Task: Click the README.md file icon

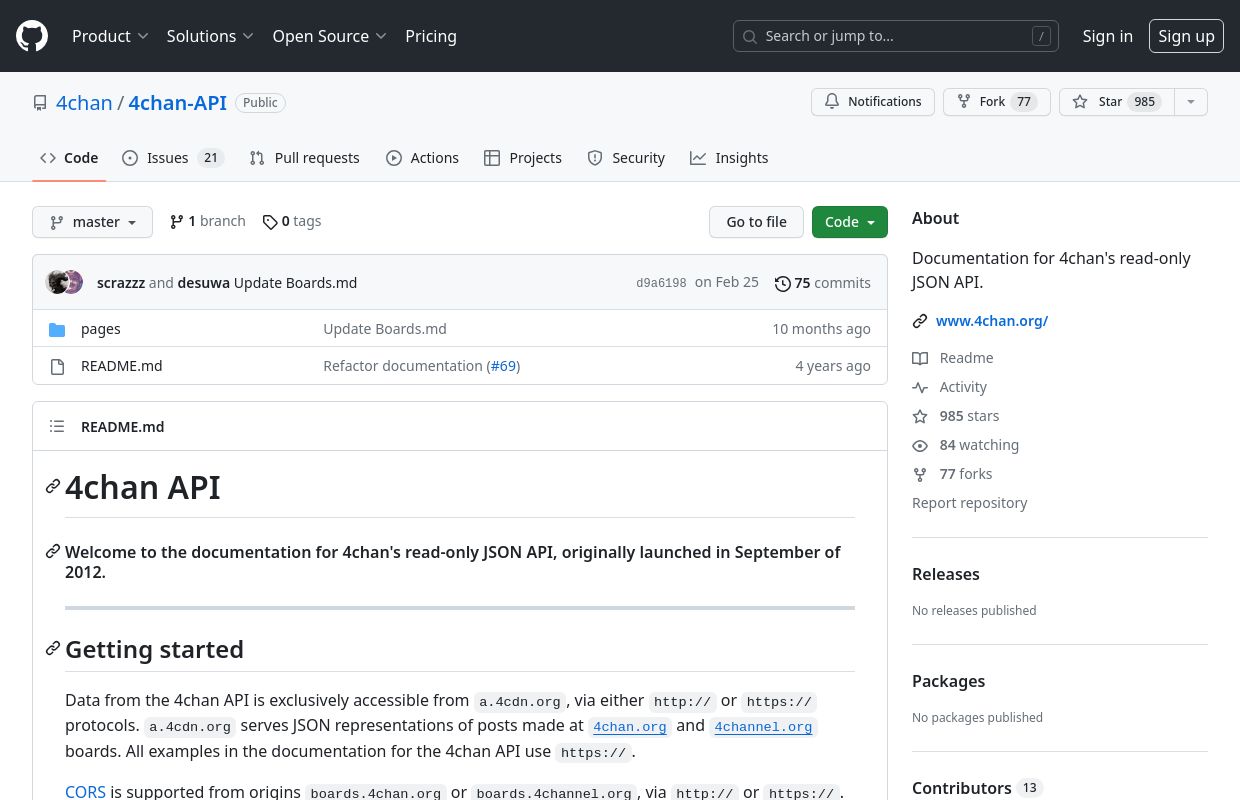Action: pyautogui.click(x=57, y=366)
